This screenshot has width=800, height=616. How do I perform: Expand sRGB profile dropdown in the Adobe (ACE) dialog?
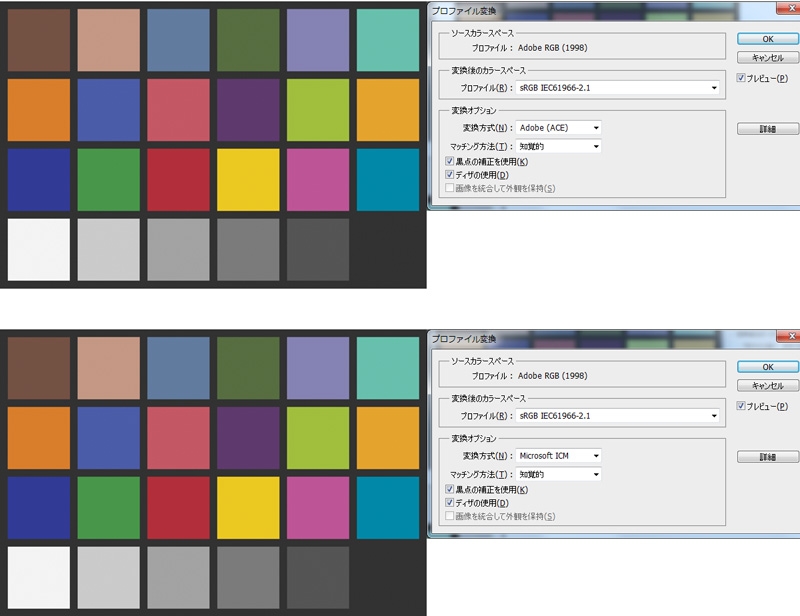click(x=617, y=88)
